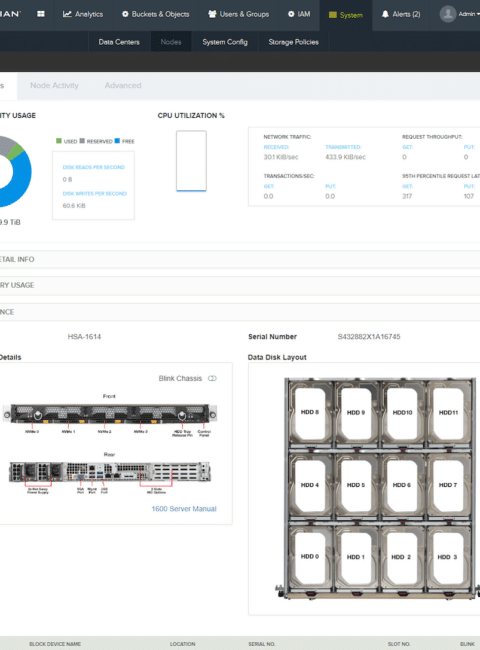Viewport: 480px width, 650px height.
Task: Select HDD 4 in disk layout
Action: [x=310, y=485]
